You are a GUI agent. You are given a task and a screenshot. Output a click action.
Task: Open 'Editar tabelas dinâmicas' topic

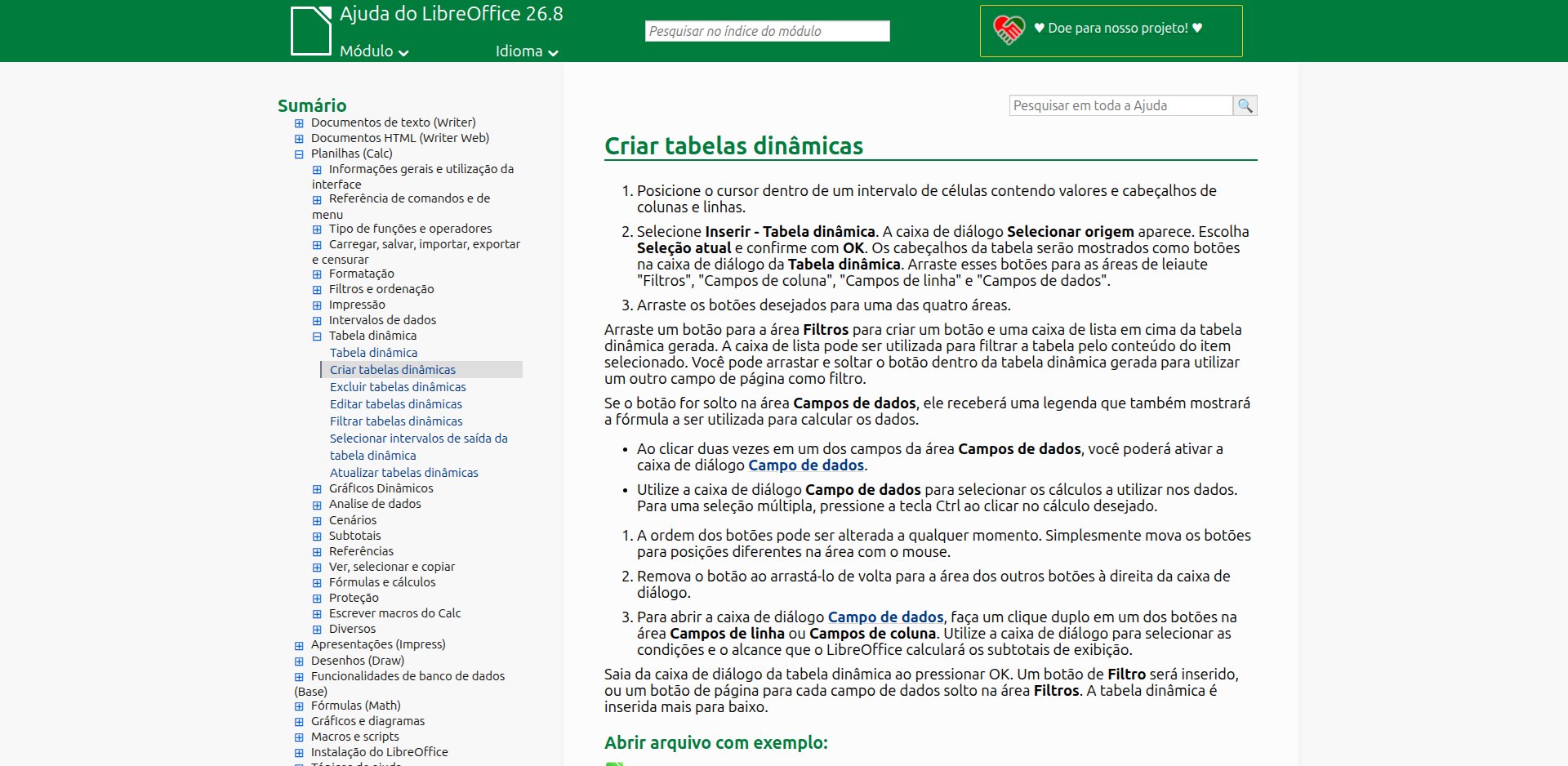(x=396, y=404)
